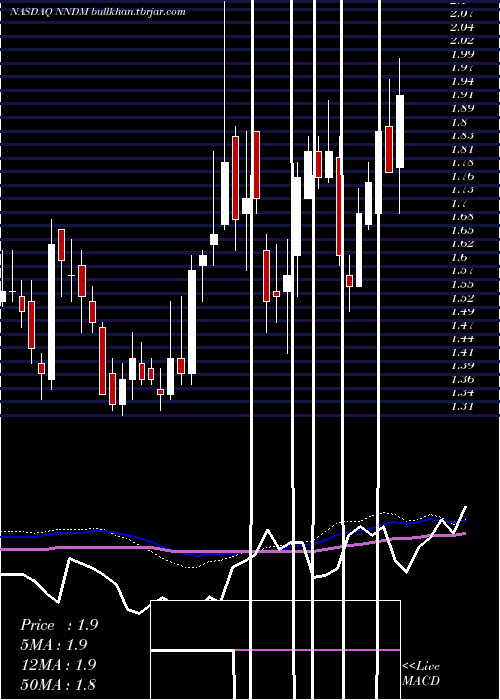Select the 2.02 price axis label
Viewport: 500px width, 700px height.
point(462,40)
